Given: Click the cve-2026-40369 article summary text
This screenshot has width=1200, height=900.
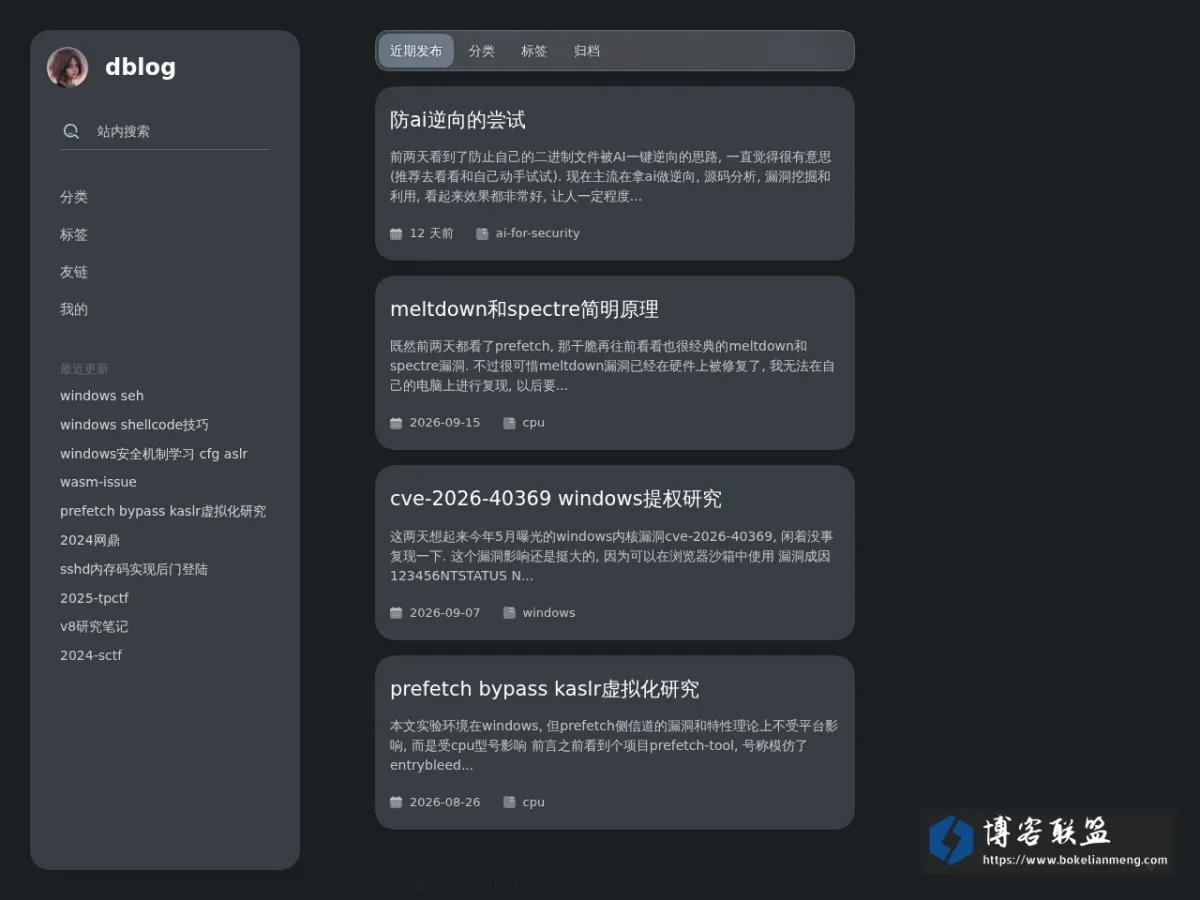Looking at the screenshot, I should tap(612, 556).
